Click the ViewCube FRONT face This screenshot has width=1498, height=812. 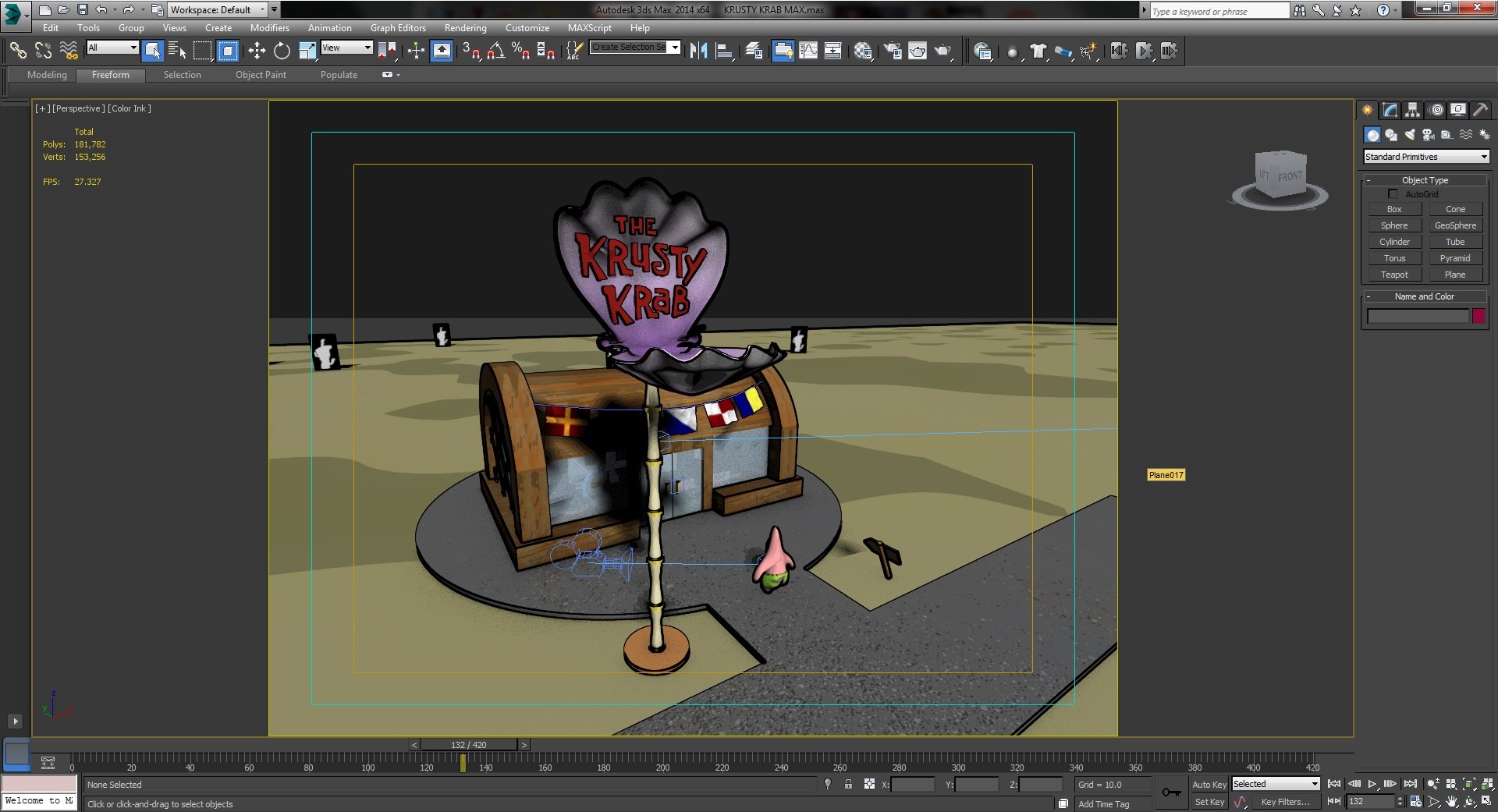(1289, 176)
